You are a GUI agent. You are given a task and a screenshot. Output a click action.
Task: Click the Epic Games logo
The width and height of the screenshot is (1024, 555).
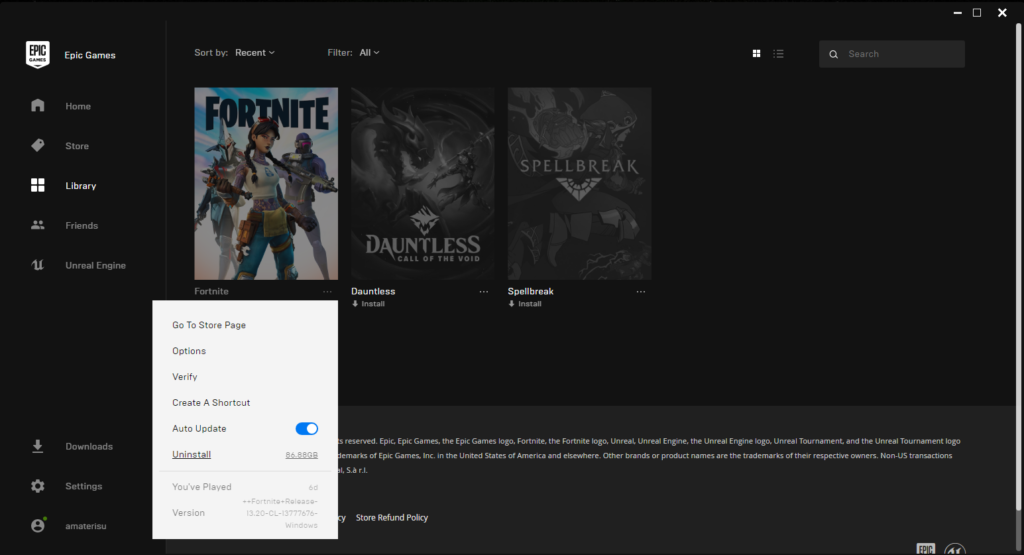37,55
